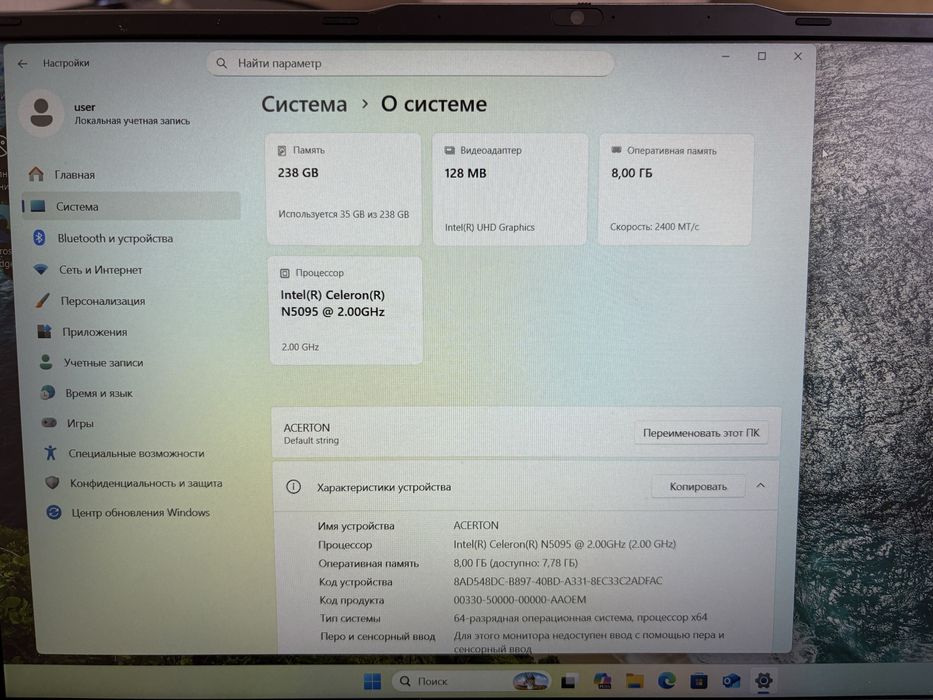
Task: Click the Копировать button for device specs
Action: point(698,486)
